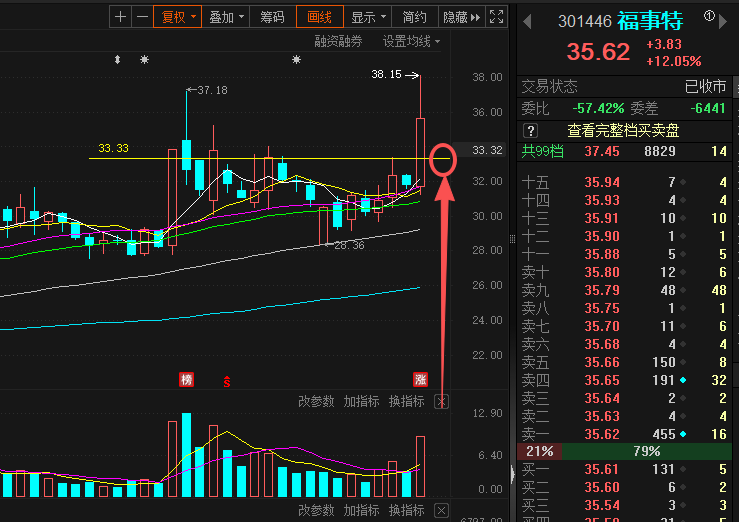Click 改参数 on volume indicator panel
Image resolution: width=739 pixels, height=522 pixels.
click(x=316, y=401)
